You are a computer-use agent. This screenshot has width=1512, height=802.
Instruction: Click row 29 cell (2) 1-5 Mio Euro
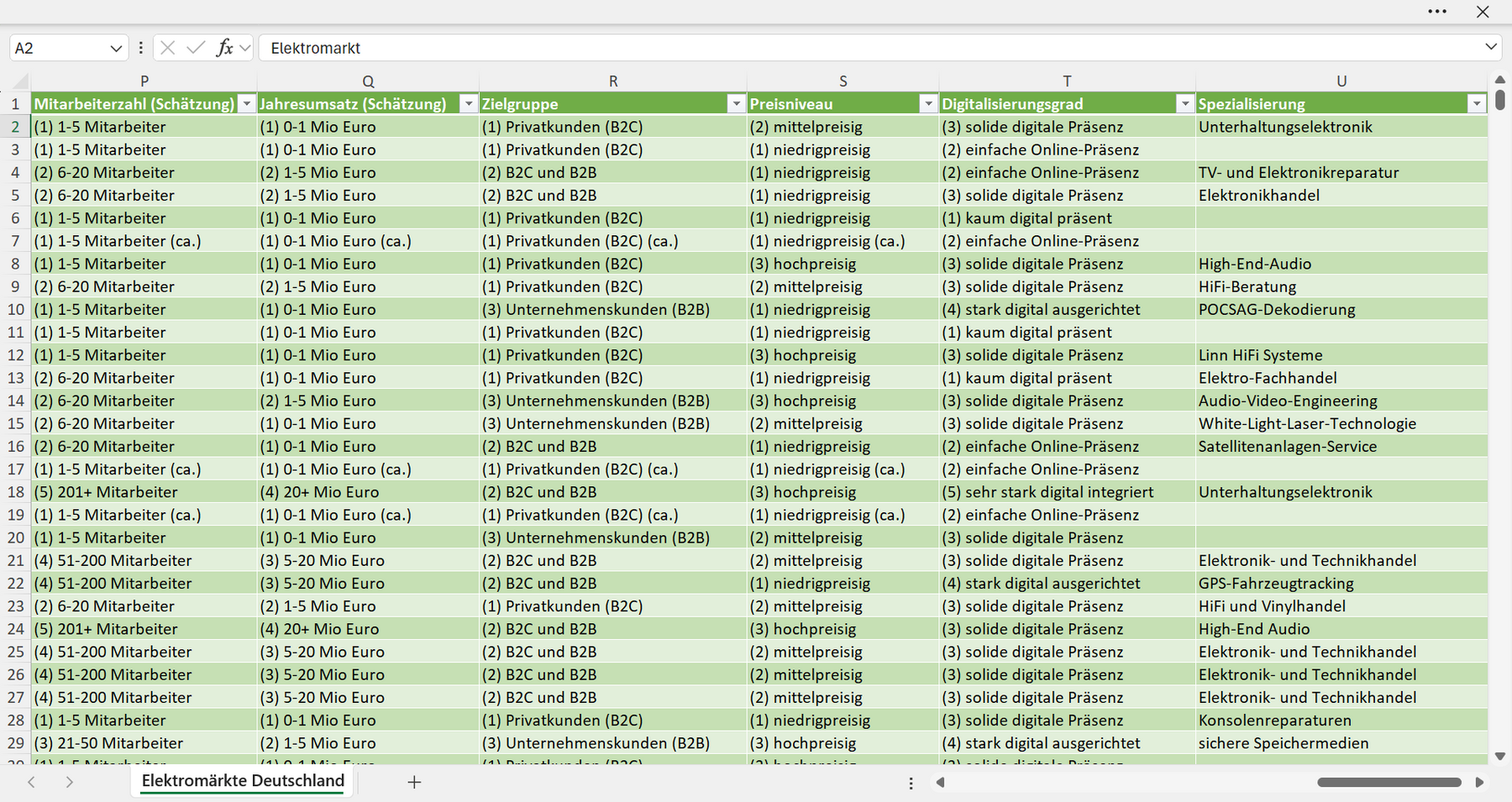pos(368,743)
